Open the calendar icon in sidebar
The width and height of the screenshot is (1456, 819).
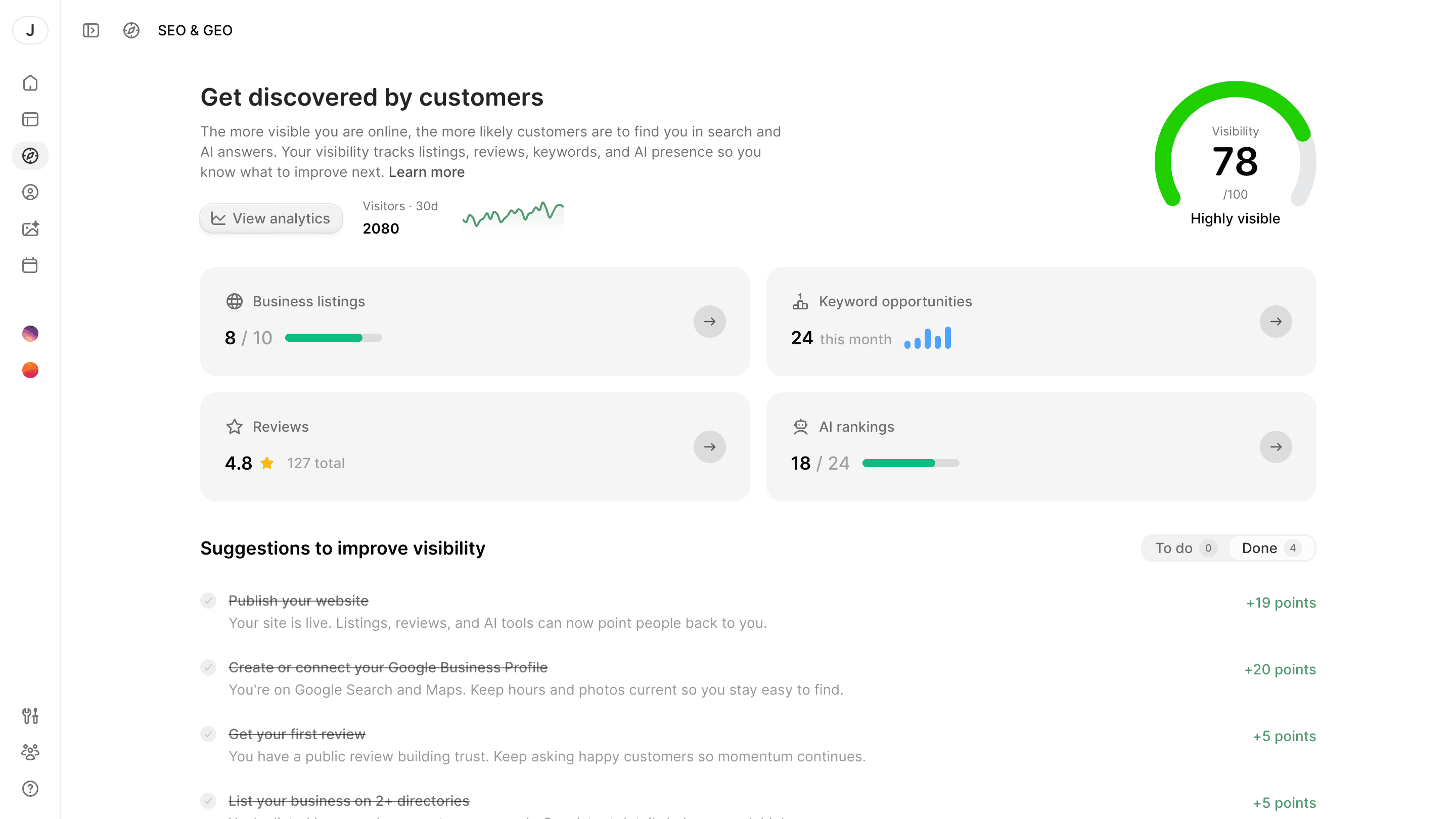pyautogui.click(x=30, y=265)
